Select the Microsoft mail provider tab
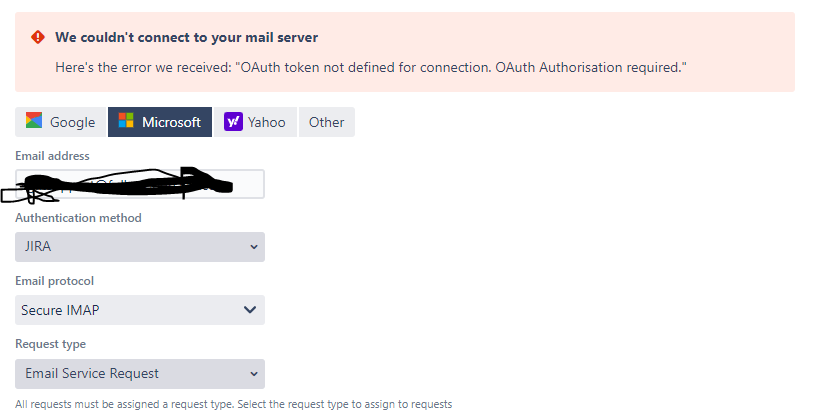Screen dimensions: 818x416 coord(160,122)
